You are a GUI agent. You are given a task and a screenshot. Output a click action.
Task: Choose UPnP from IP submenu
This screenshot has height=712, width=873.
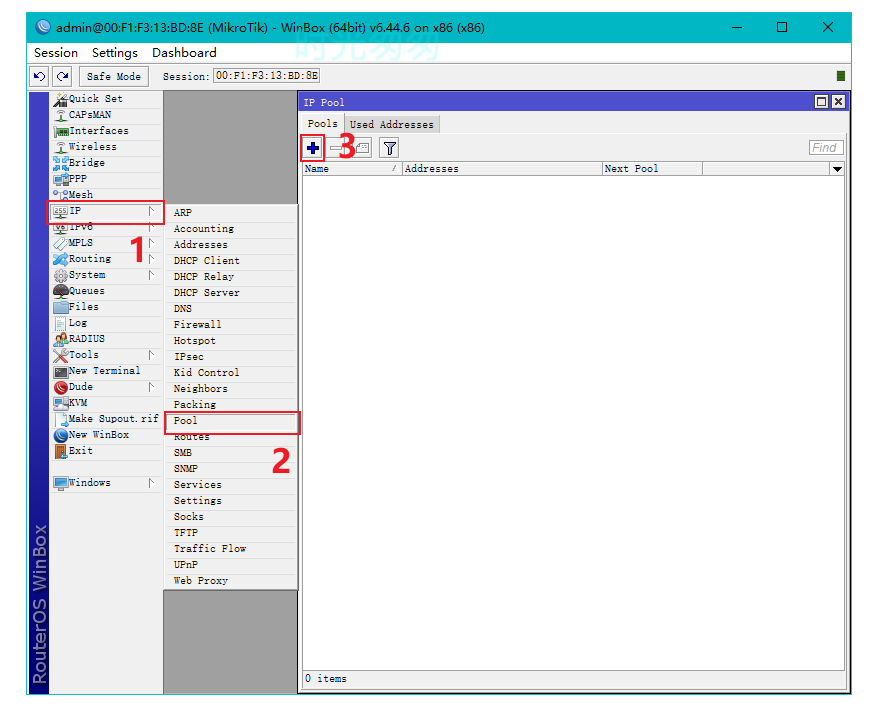(x=231, y=565)
